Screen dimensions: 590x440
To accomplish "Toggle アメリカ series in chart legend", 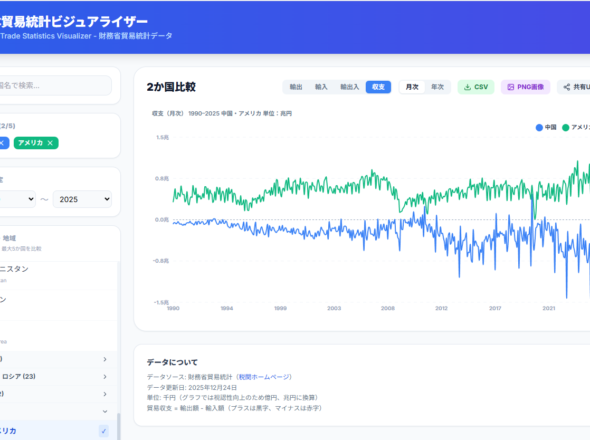I will pyautogui.click(x=576, y=128).
